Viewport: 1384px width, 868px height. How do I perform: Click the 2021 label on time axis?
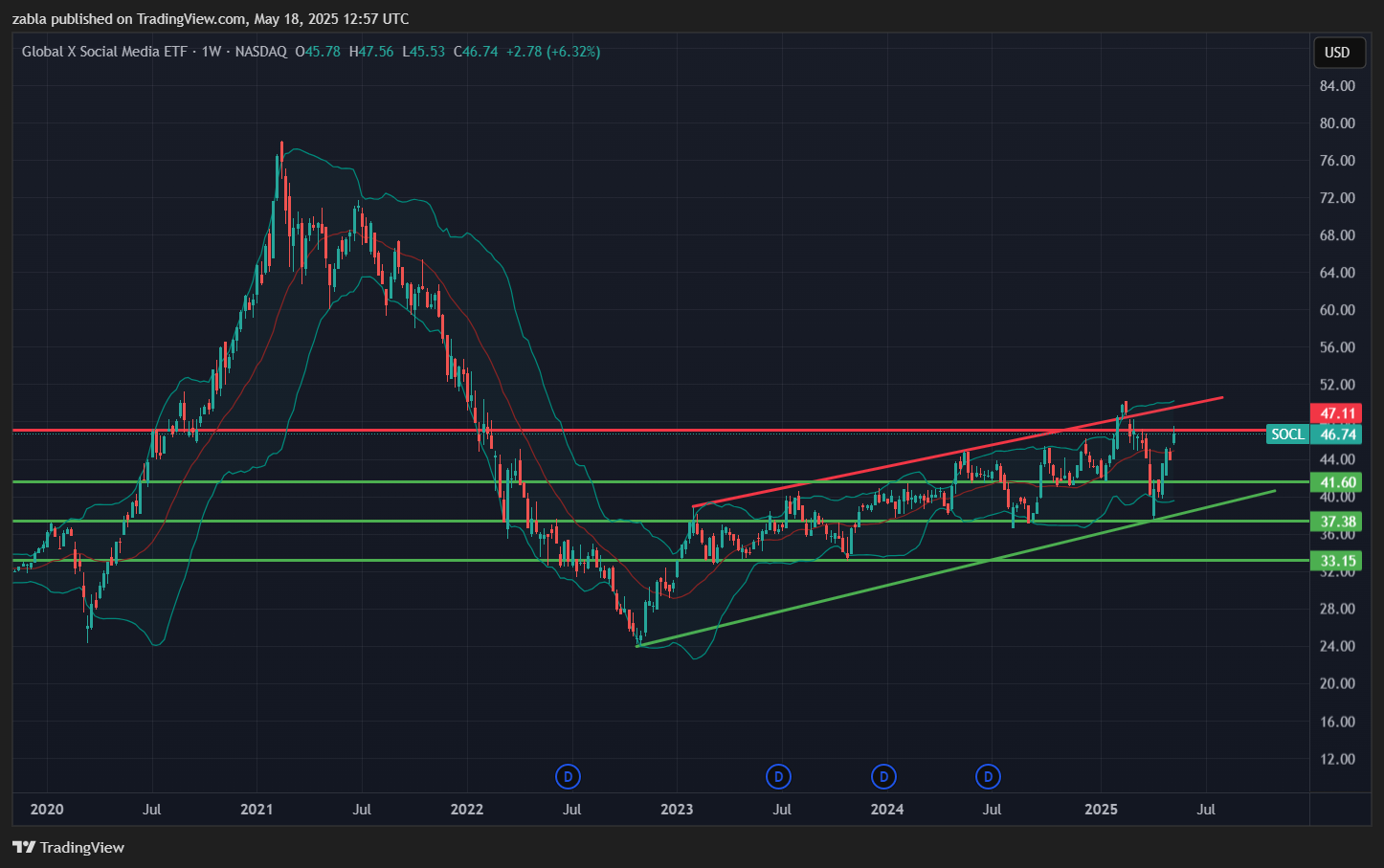click(x=257, y=810)
